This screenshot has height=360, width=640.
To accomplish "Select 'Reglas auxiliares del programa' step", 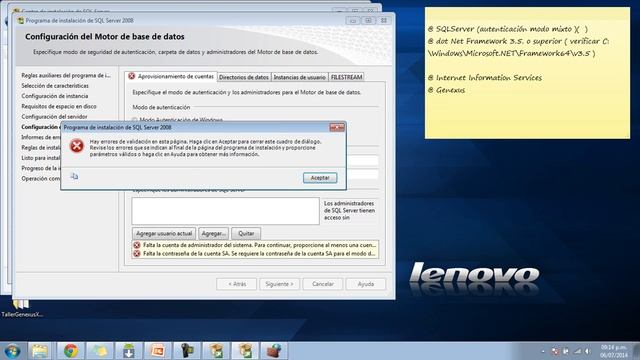I will coord(66,76).
